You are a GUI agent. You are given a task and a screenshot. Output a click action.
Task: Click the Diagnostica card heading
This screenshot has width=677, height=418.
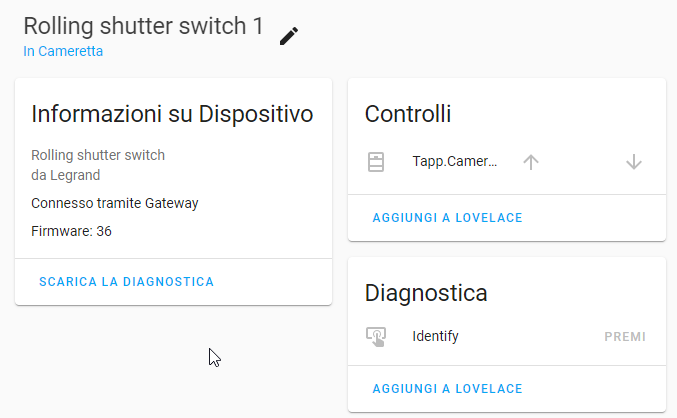426,293
